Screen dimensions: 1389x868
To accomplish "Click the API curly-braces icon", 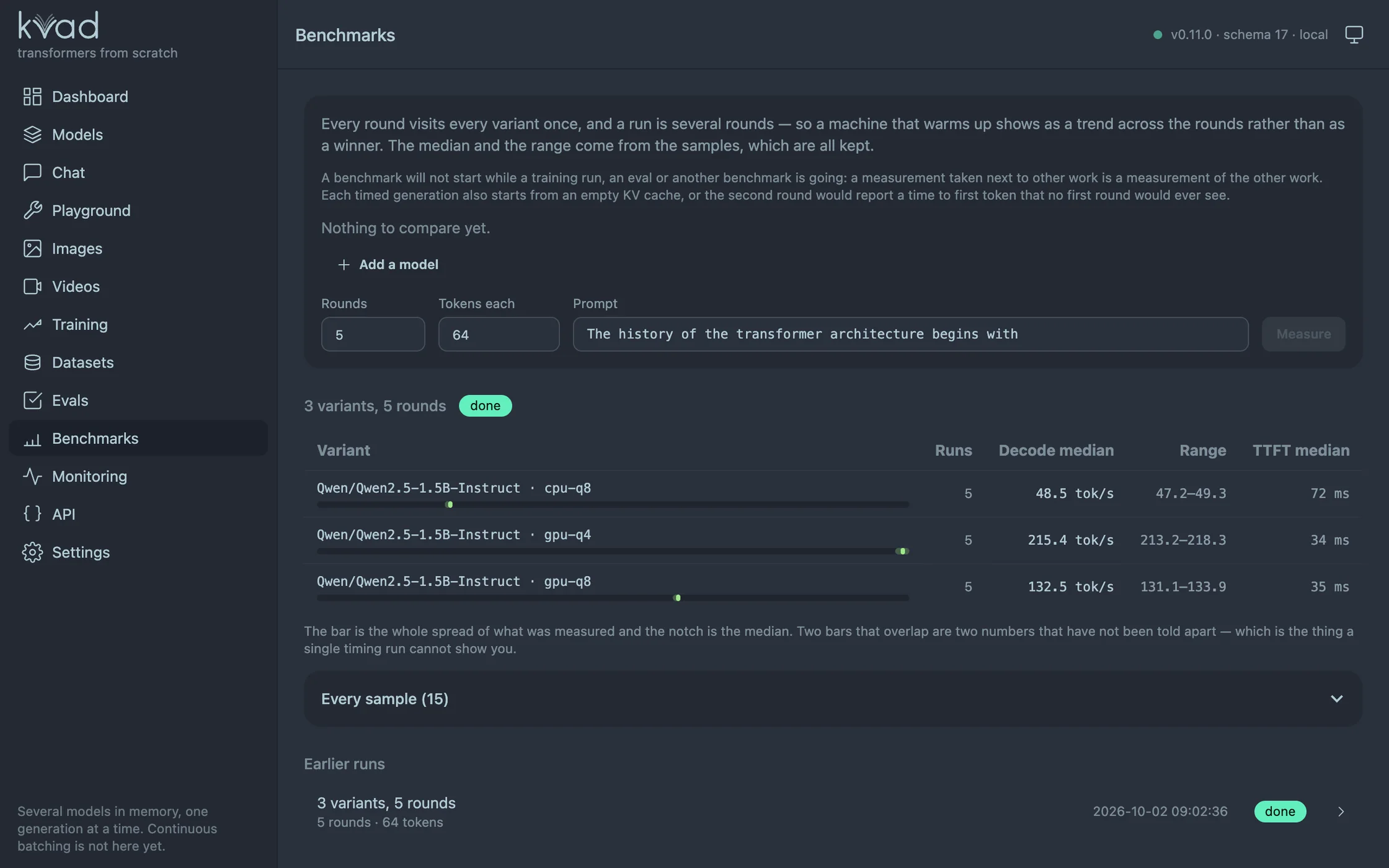I will 32,514.
